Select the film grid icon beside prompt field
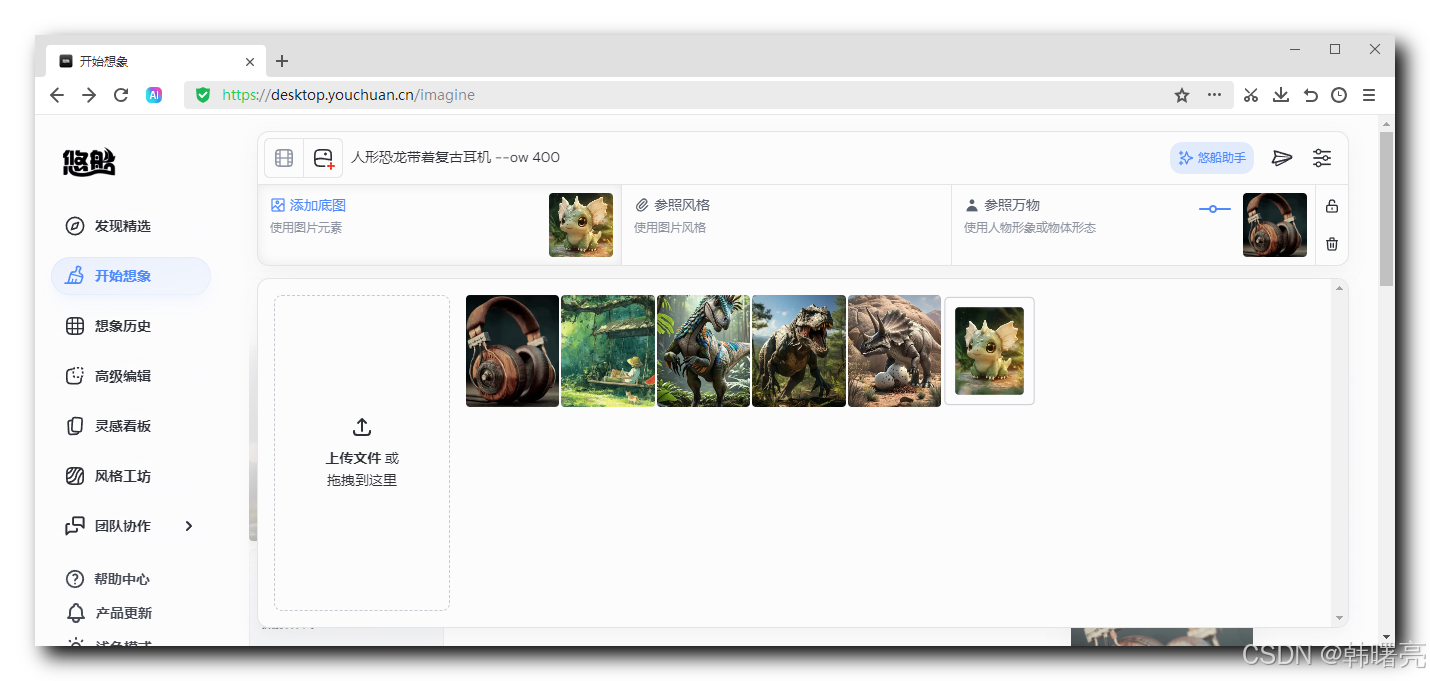Image resolution: width=1430 pixels, height=681 pixels. (x=283, y=157)
